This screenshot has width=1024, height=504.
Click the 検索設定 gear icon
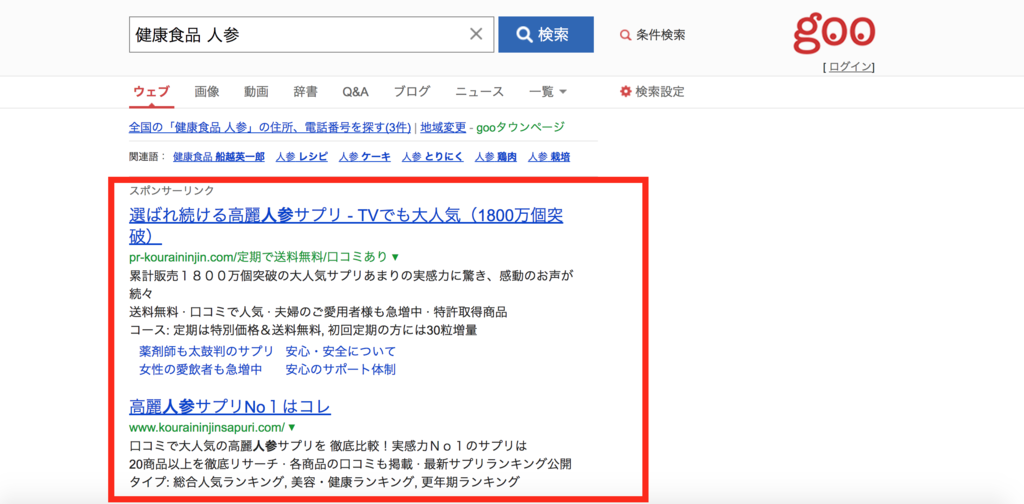[626, 91]
